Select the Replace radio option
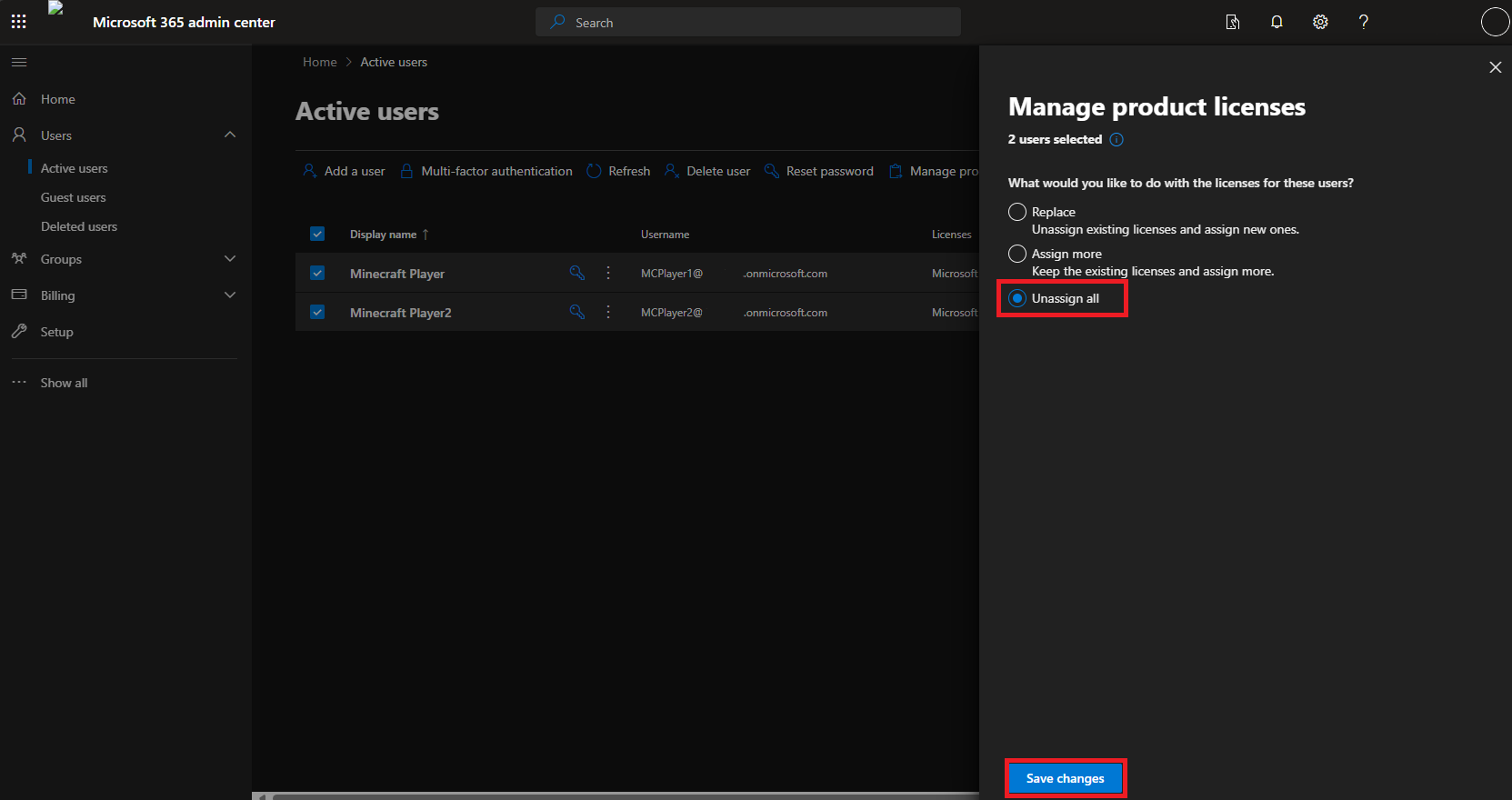This screenshot has height=800, width=1512. [x=1017, y=212]
